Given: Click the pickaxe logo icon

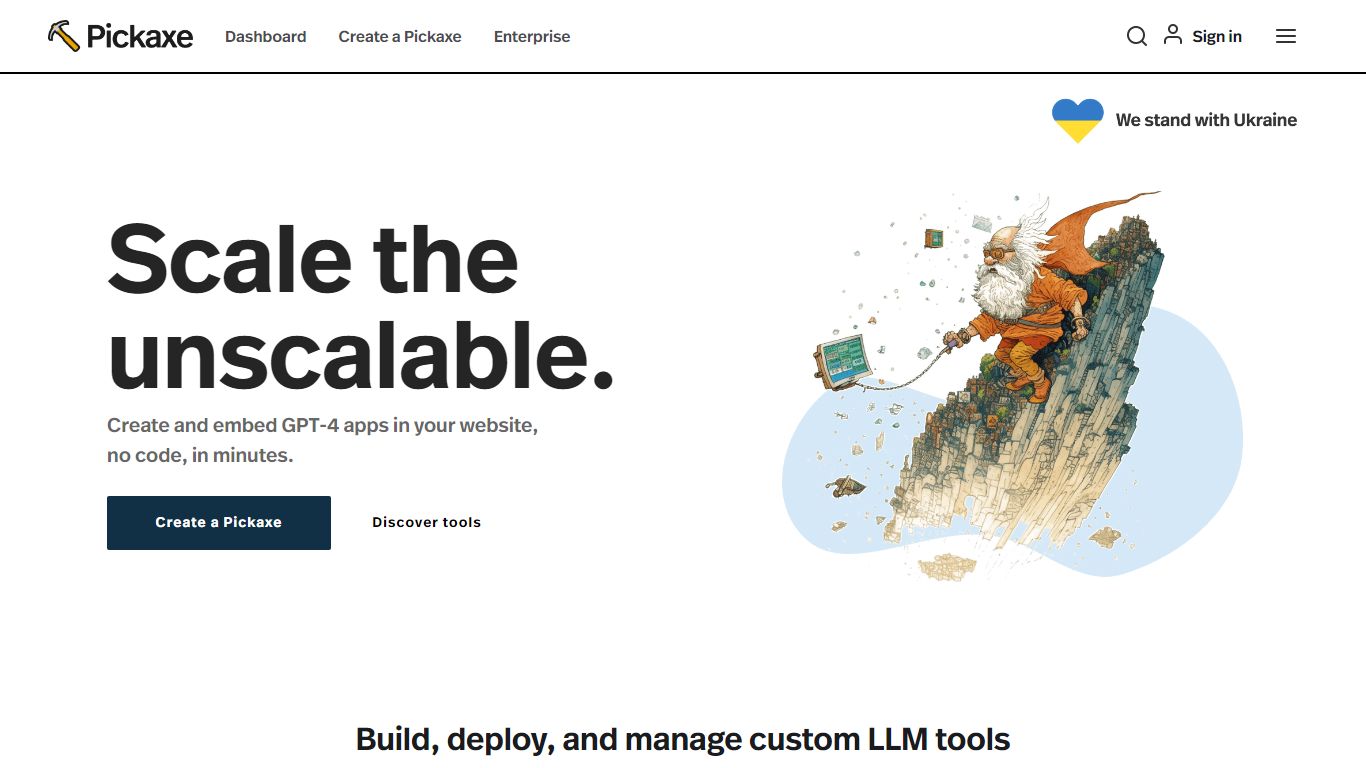Looking at the screenshot, I should click(x=63, y=36).
